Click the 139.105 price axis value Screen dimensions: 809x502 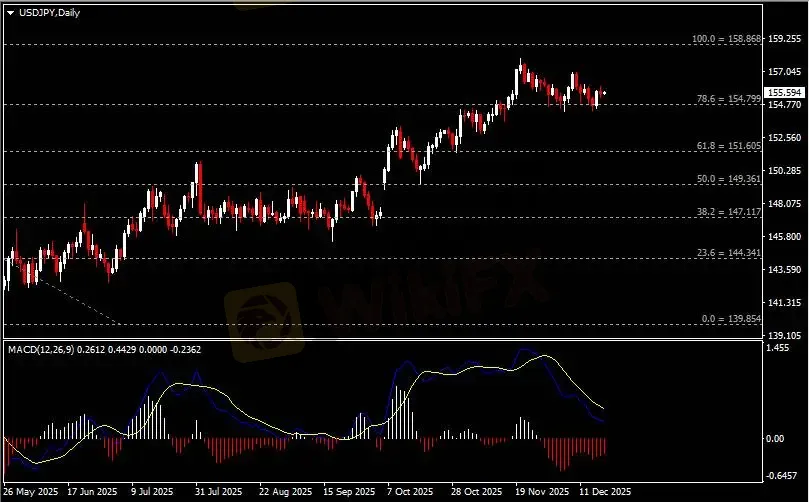785,336
